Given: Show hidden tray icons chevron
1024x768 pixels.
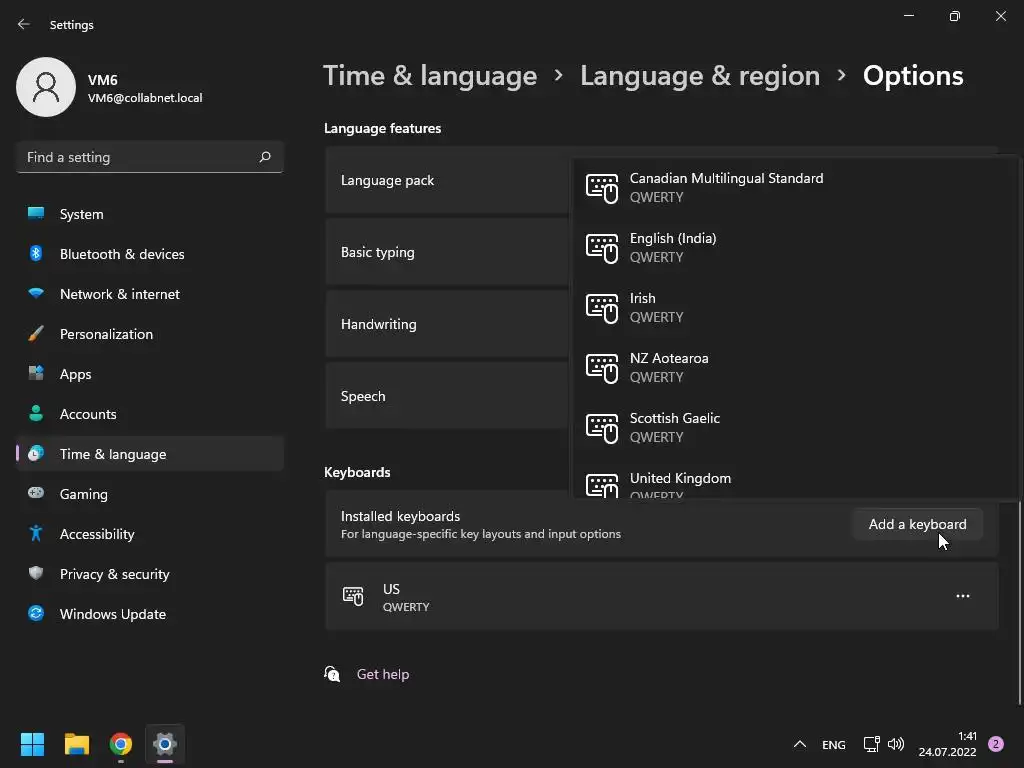Looking at the screenshot, I should [799, 744].
